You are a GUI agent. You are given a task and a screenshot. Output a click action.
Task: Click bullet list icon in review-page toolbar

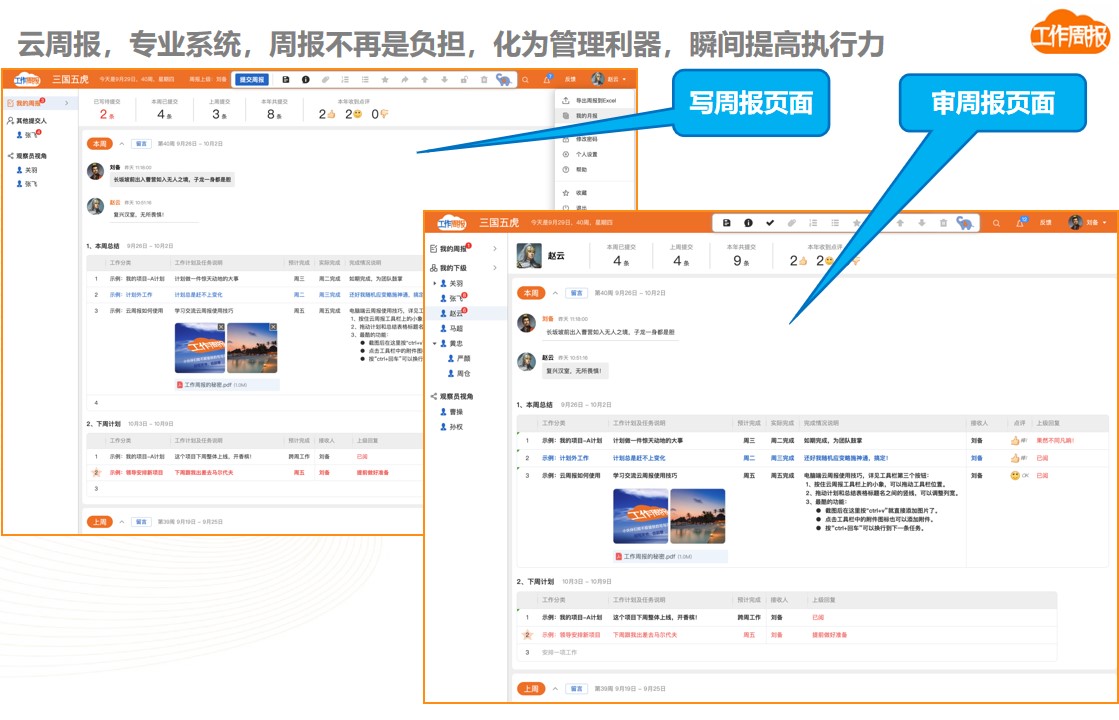[835, 223]
